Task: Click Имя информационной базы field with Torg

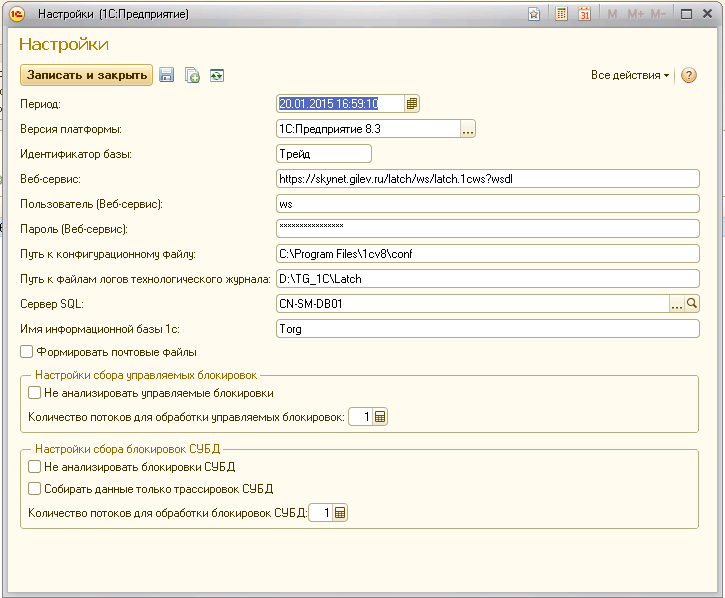Action: click(488, 329)
